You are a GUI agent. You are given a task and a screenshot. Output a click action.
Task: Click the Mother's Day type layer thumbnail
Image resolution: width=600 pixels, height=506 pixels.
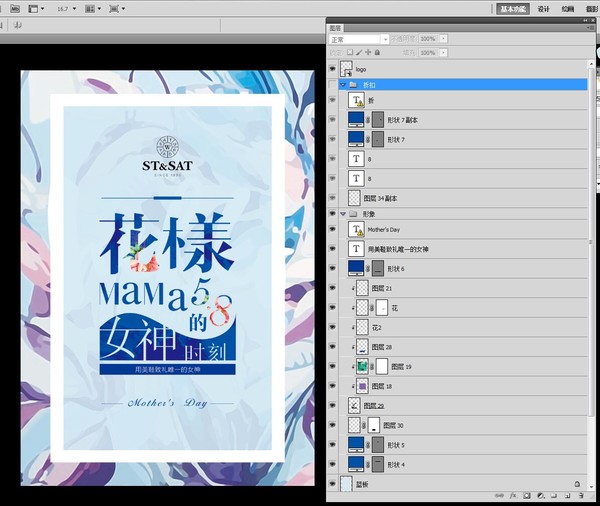click(356, 229)
